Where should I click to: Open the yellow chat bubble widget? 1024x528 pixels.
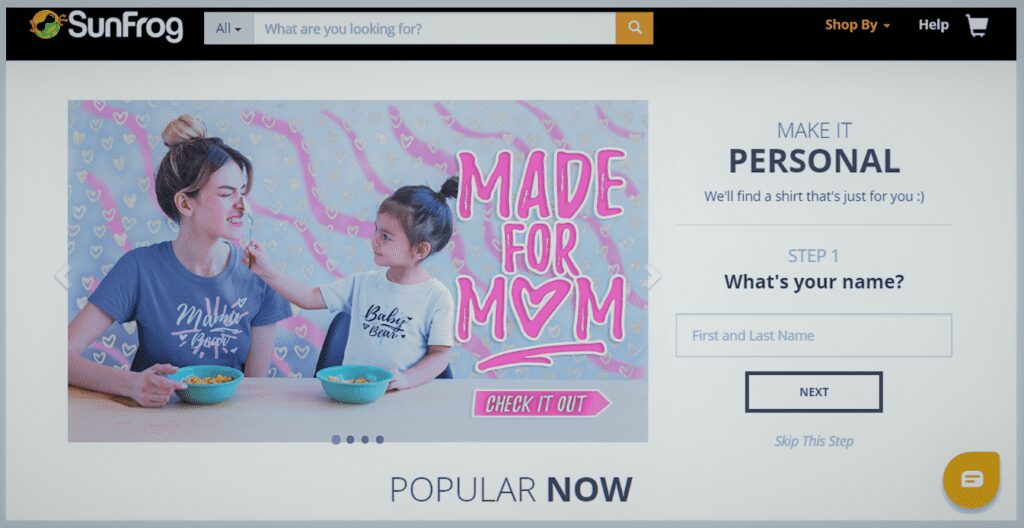tap(971, 480)
